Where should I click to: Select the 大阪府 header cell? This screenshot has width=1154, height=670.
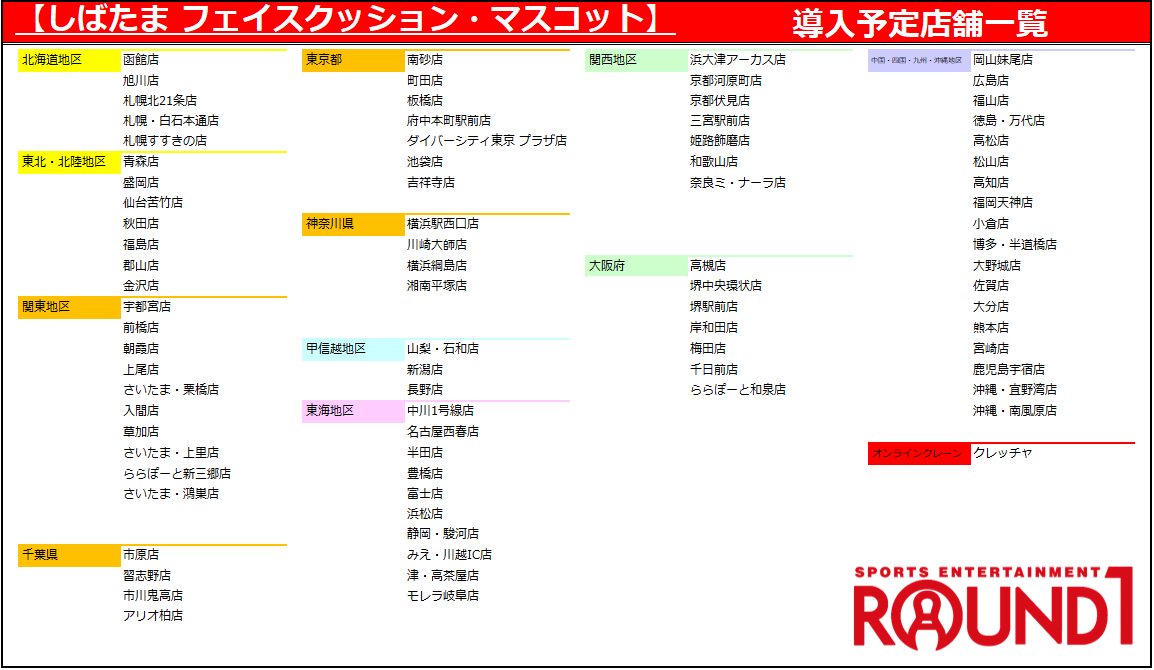click(x=636, y=267)
